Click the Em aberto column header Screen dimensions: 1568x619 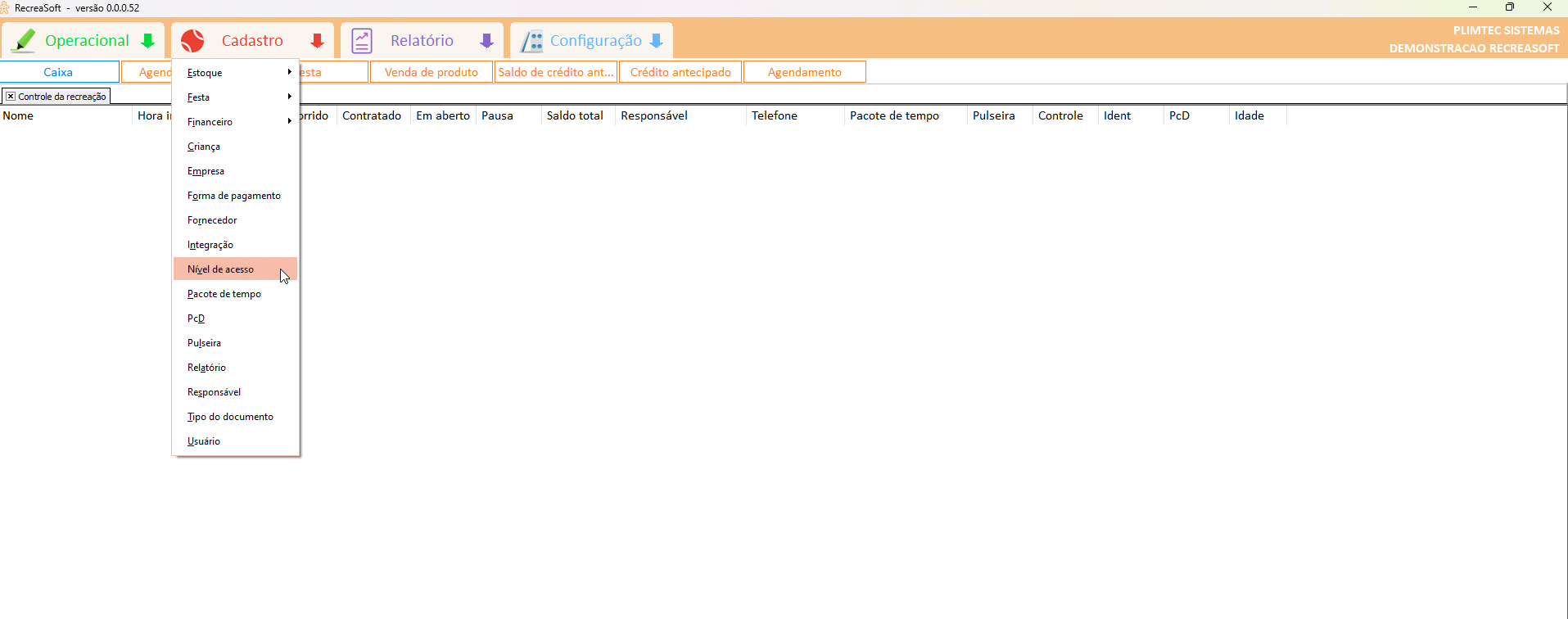pyautogui.click(x=443, y=115)
